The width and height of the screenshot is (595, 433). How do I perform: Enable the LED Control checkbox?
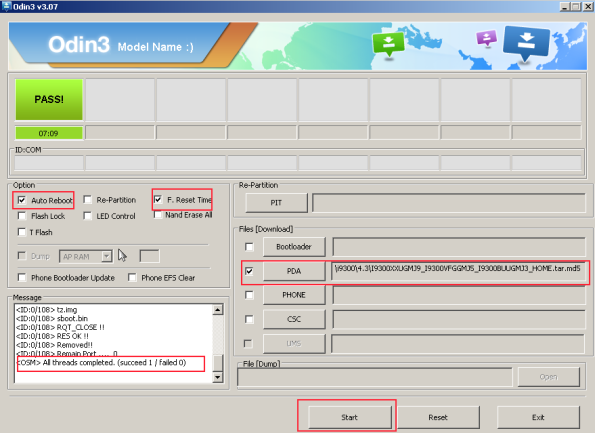(x=87, y=216)
